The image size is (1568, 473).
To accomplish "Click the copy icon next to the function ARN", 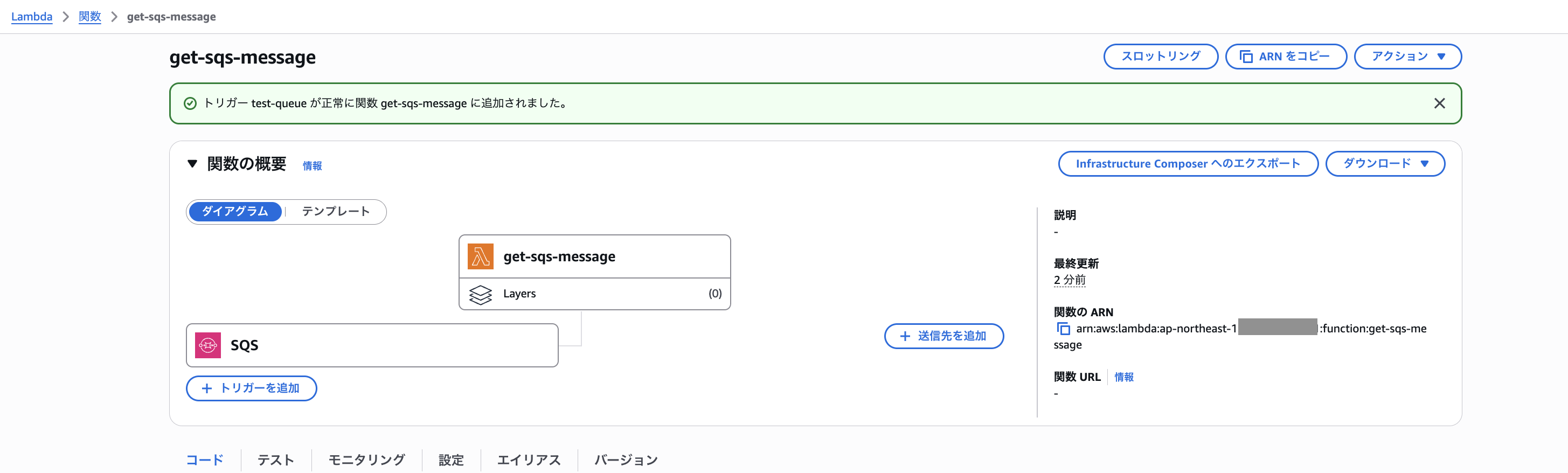I will pos(1064,329).
